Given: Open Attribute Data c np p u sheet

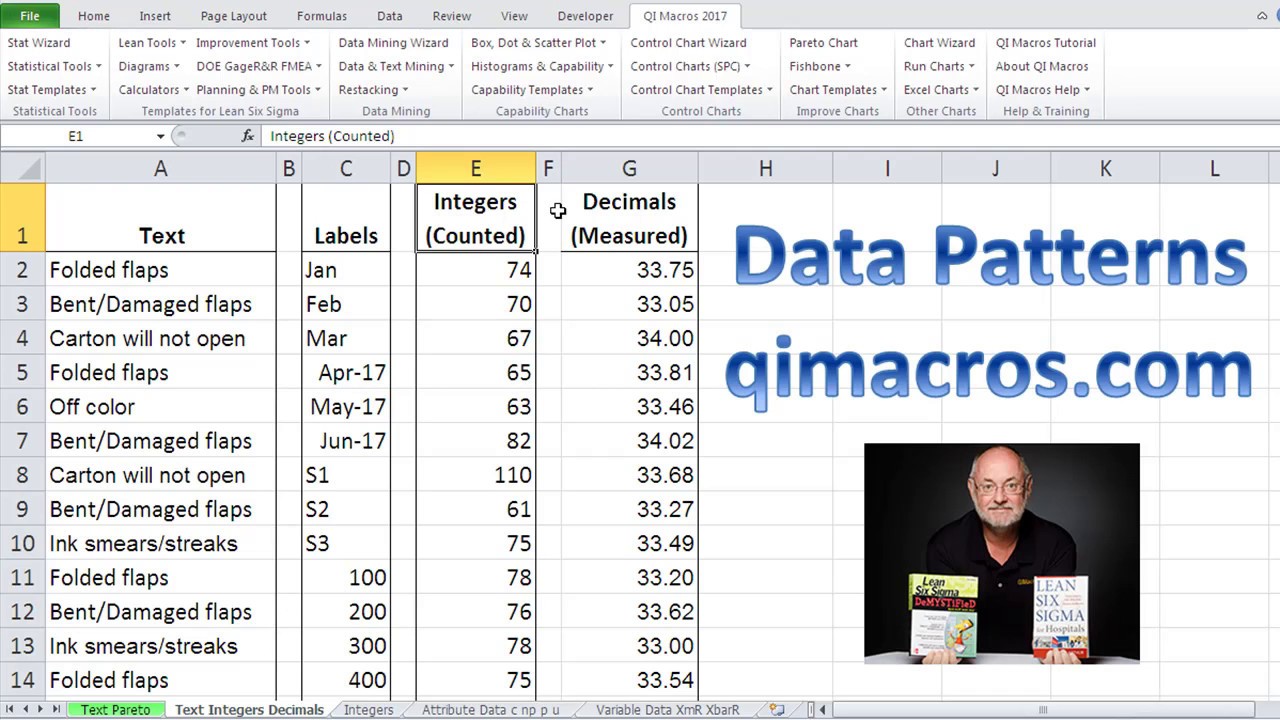Looking at the screenshot, I should coord(491,710).
